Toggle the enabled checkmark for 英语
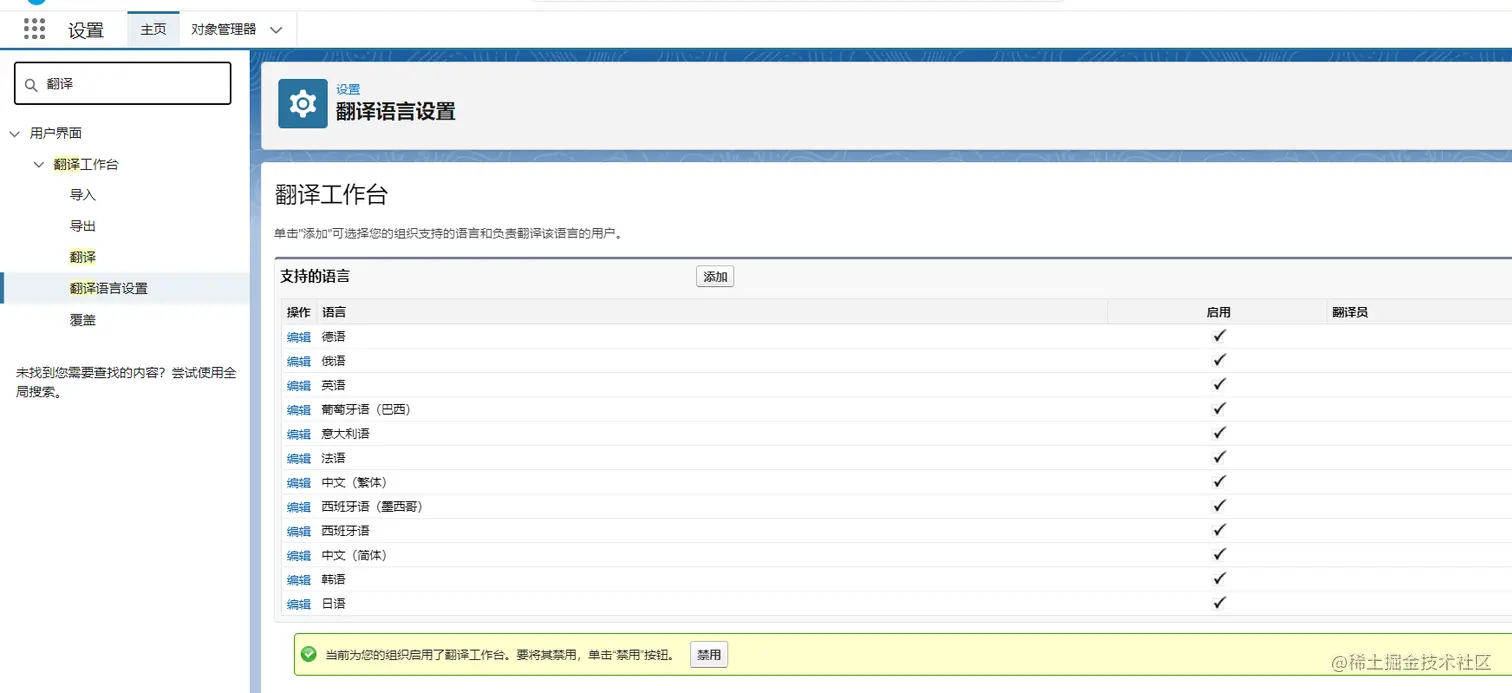This screenshot has height=693, width=1512. click(1219, 385)
